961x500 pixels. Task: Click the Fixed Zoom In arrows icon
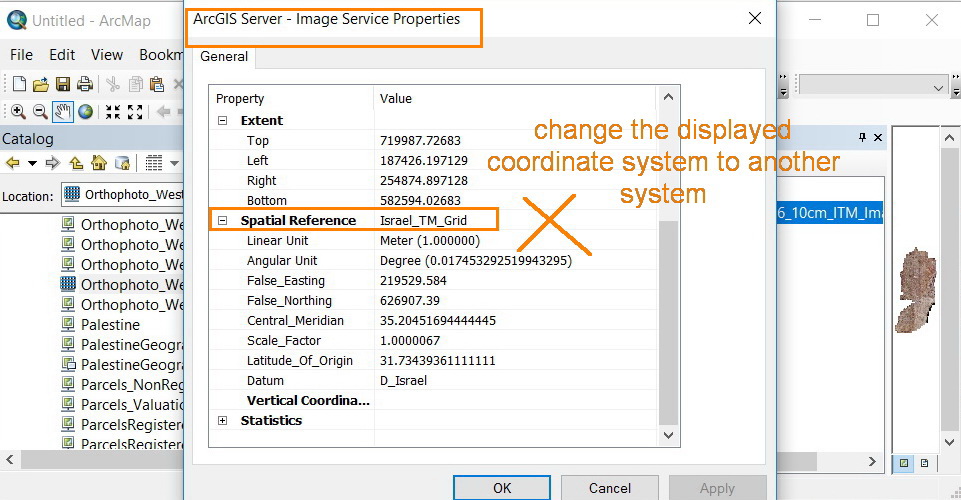pos(113,112)
